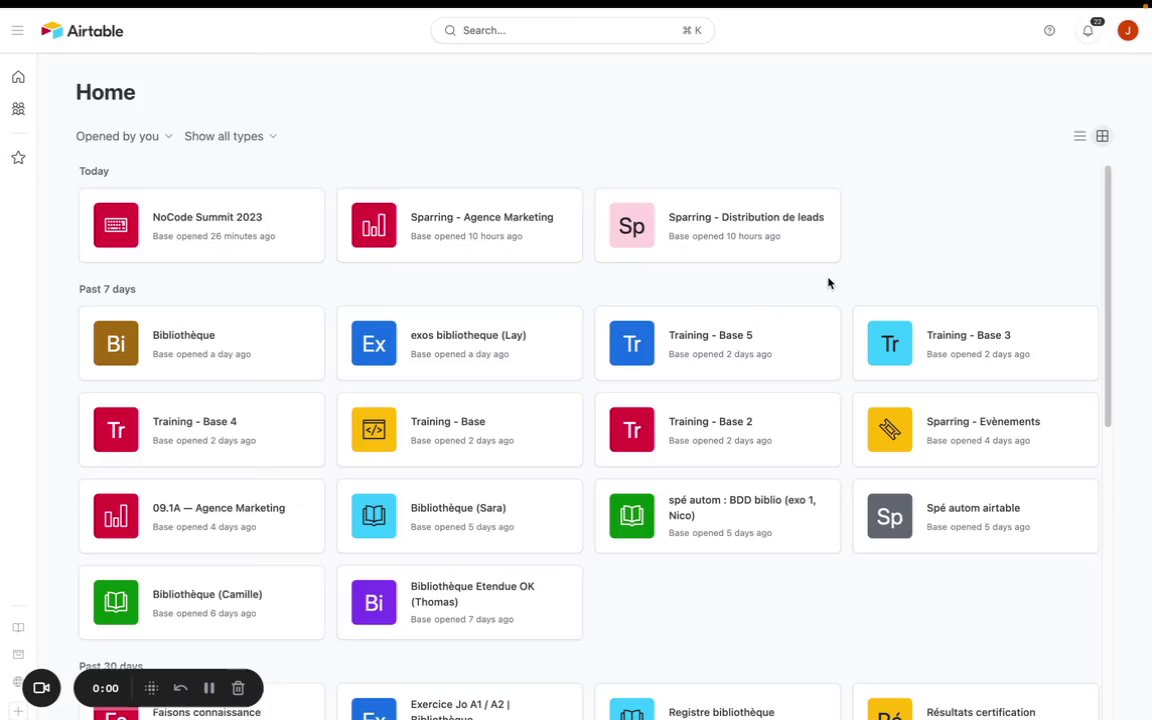Open templates book icon in sidebar
The height and width of the screenshot is (720, 1152).
click(18, 627)
